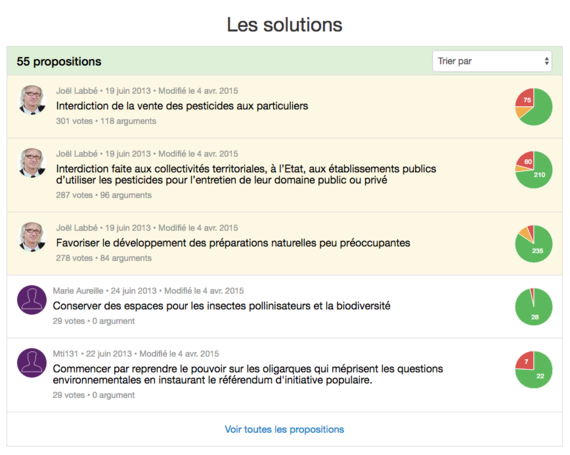Click Joël Labbé's avatar on the first proposal

32,100
